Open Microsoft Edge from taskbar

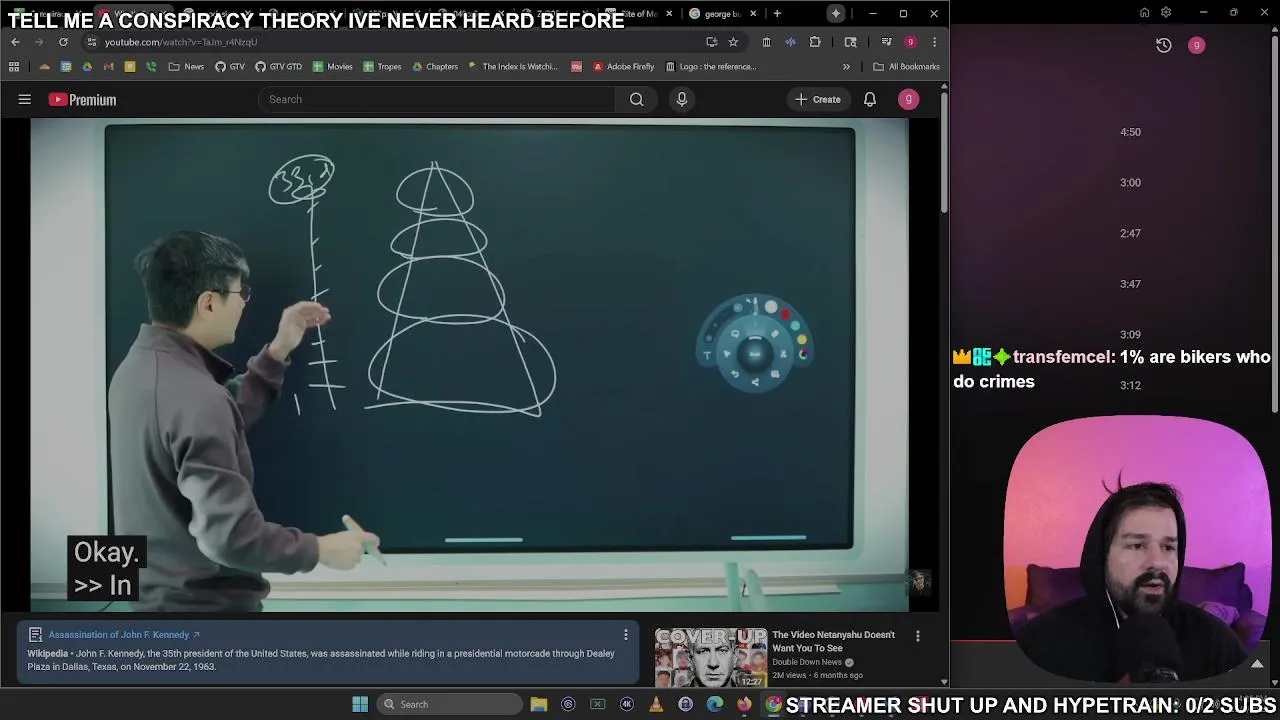(715, 704)
